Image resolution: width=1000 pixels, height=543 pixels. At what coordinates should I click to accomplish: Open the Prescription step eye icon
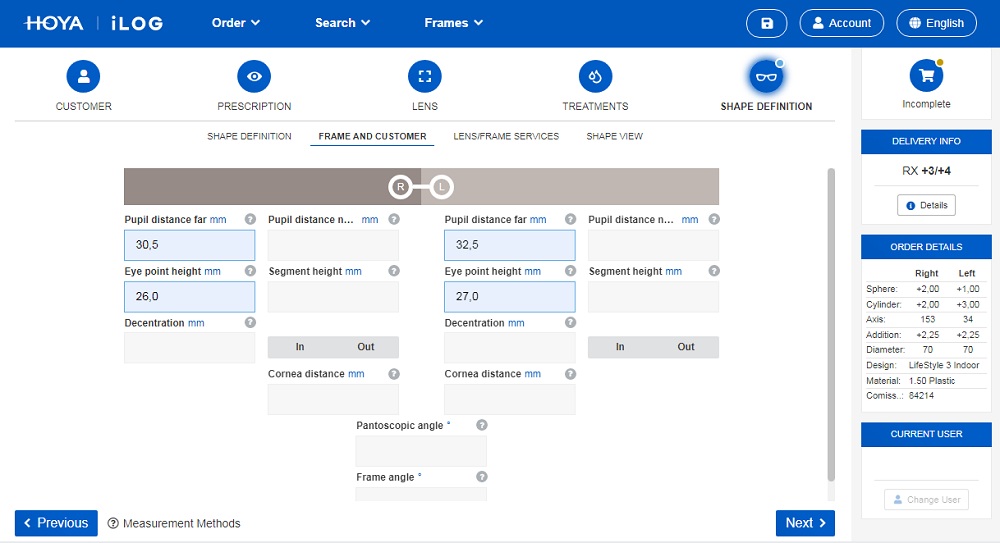pos(254,76)
